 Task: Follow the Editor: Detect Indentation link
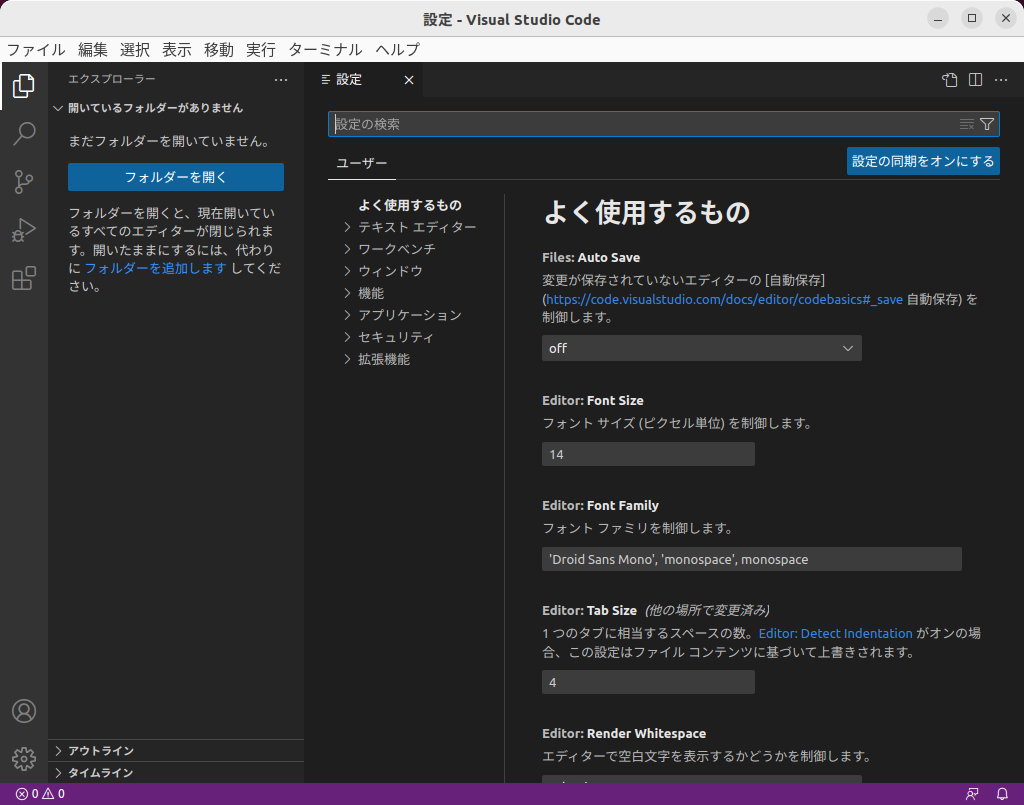click(x=835, y=633)
